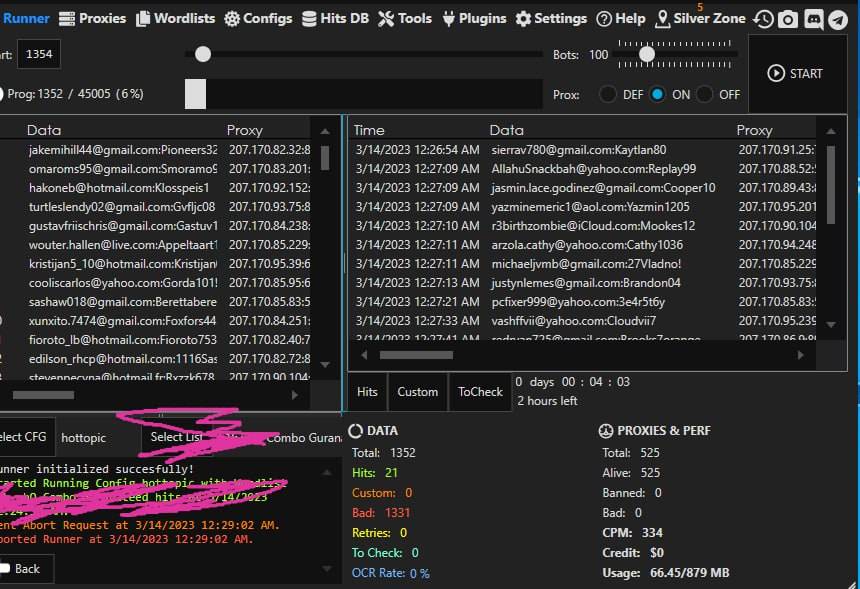Viewport: 860px width, 589px height.
Task: Select the ON proxy mode radio
Action: (x=657, y=94)
